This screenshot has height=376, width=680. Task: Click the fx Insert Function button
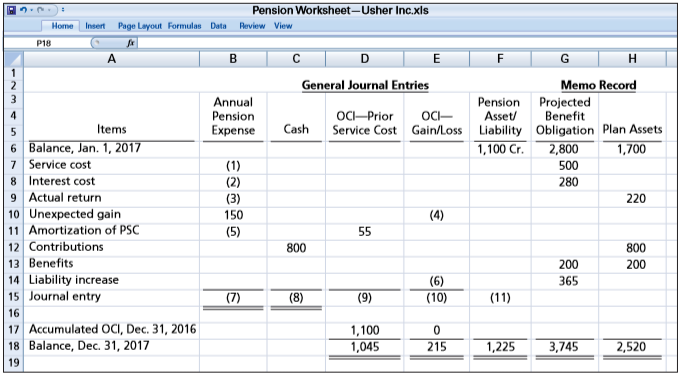pos(130,43)
